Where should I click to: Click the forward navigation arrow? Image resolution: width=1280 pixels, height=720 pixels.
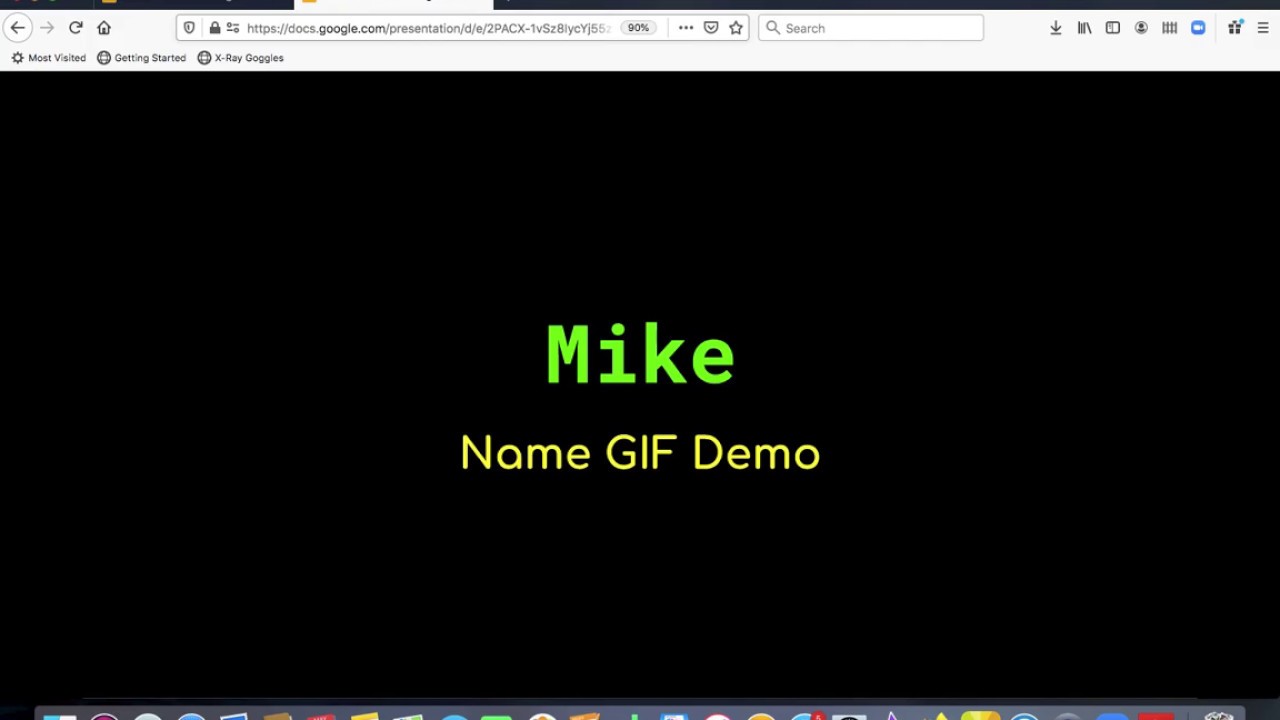pyautogui.click(x=47, y=28)
